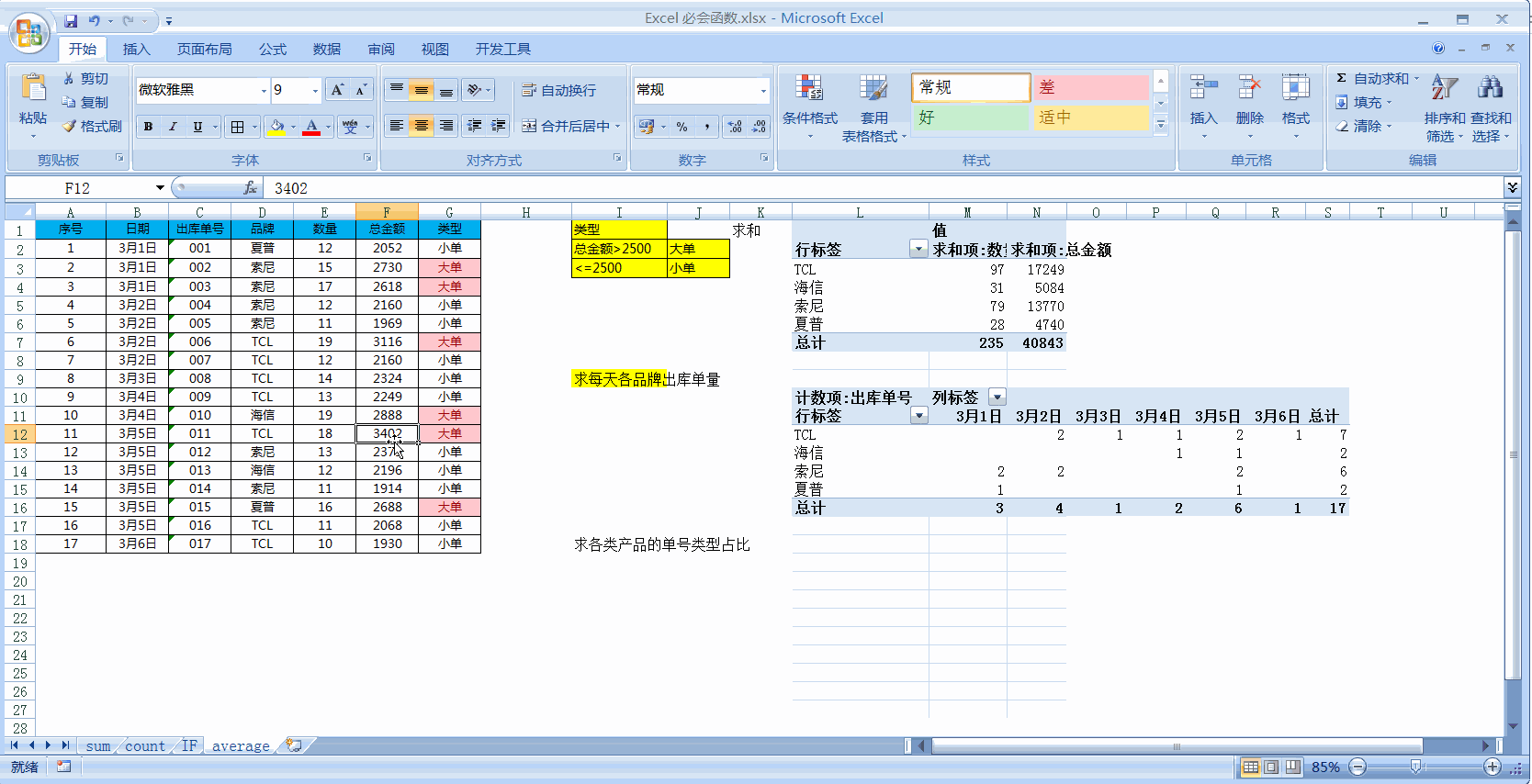Click the formula bar input showing 3402
Image resolution: width=1532 pixels, height=784 pixels.
882,188
